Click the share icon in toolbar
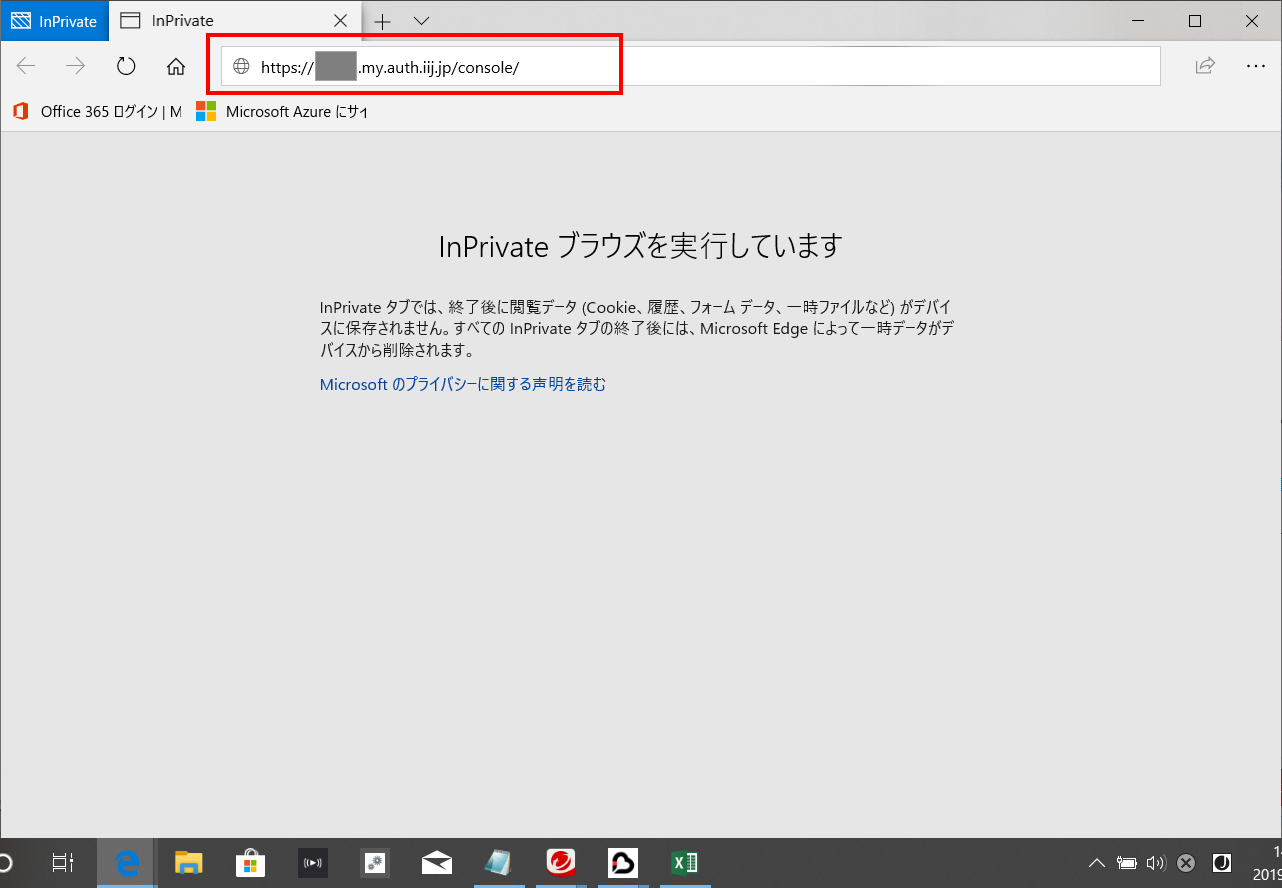The height and width of the screenshot is (888, 1282). (x=1205, y=67)
